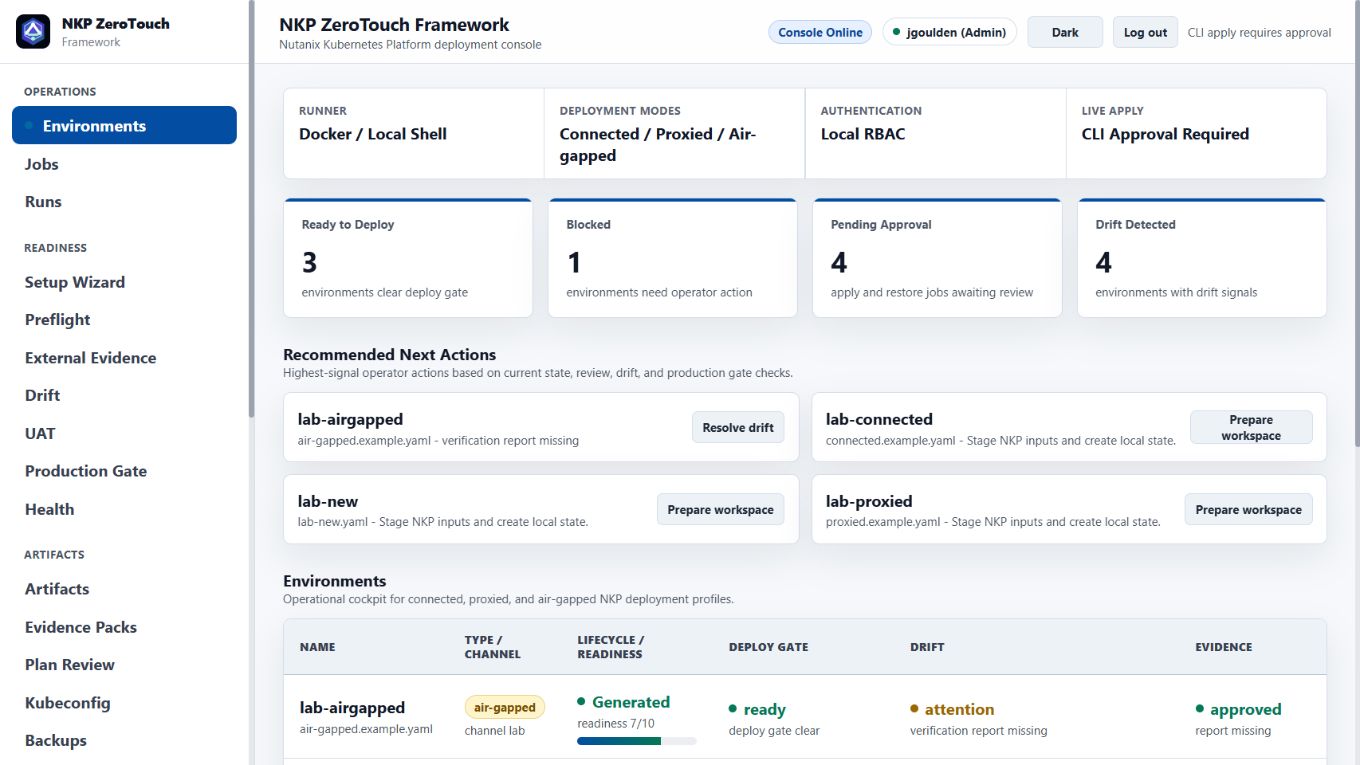Click lab-airgapped name in Environments table

(x=353, y=707)
